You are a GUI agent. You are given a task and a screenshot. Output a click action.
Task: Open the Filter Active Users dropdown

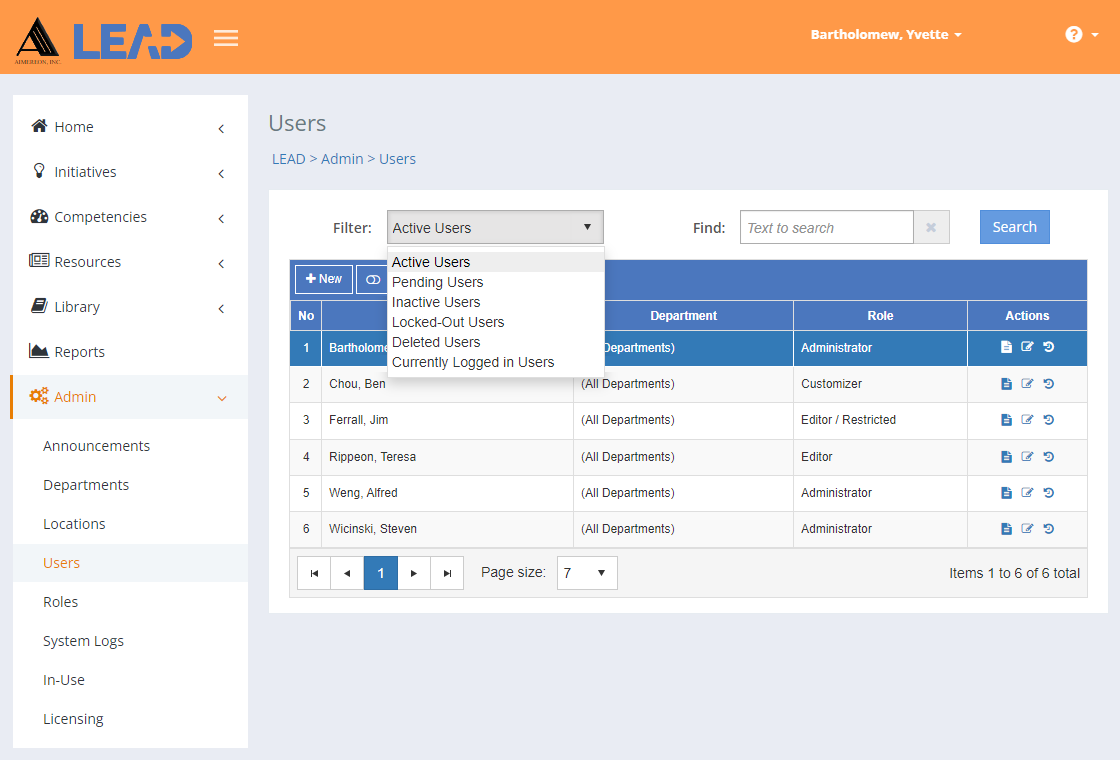coord(495,227)
